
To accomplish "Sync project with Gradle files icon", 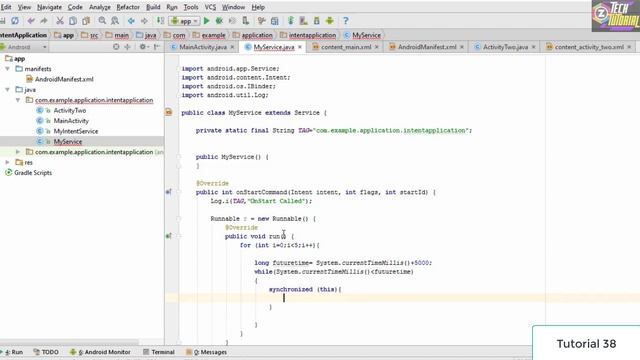I will [x=291, y=21].
